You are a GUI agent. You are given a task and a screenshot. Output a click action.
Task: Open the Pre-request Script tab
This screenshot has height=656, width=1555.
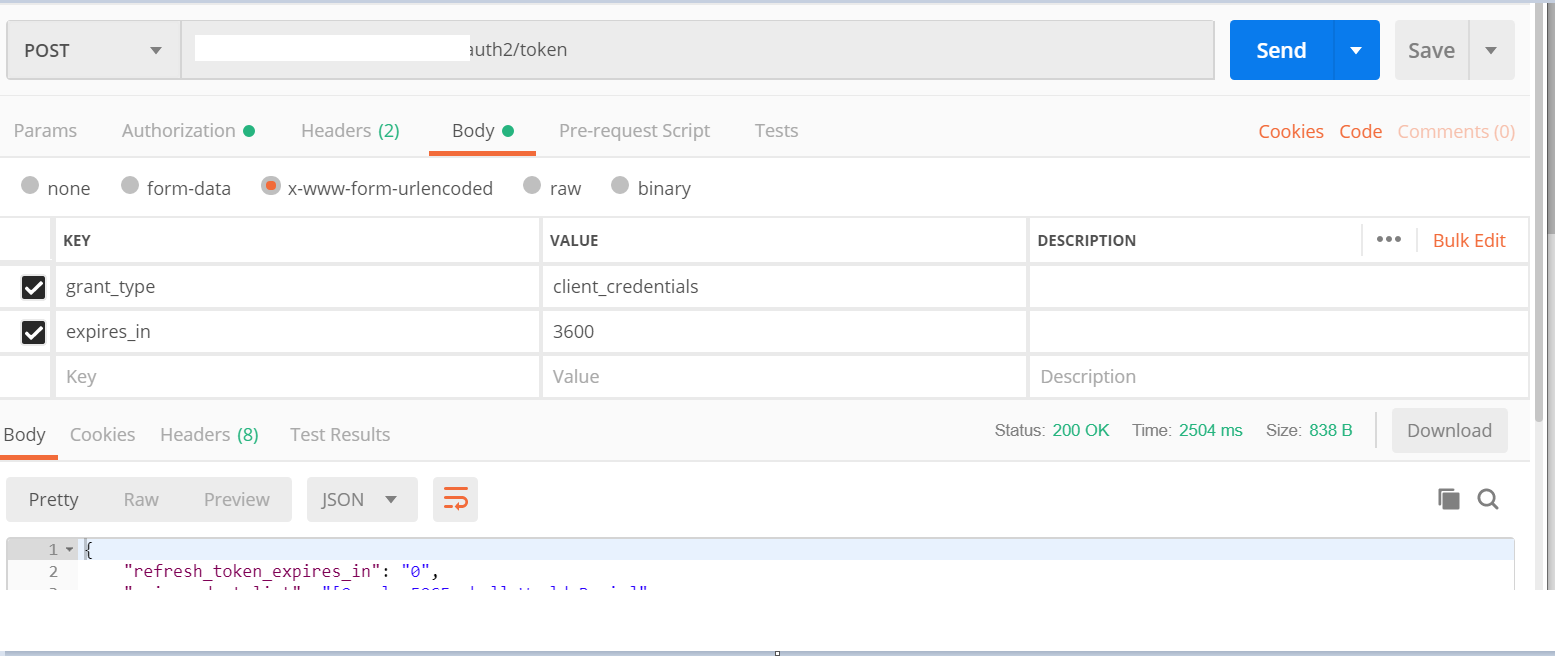634,130
